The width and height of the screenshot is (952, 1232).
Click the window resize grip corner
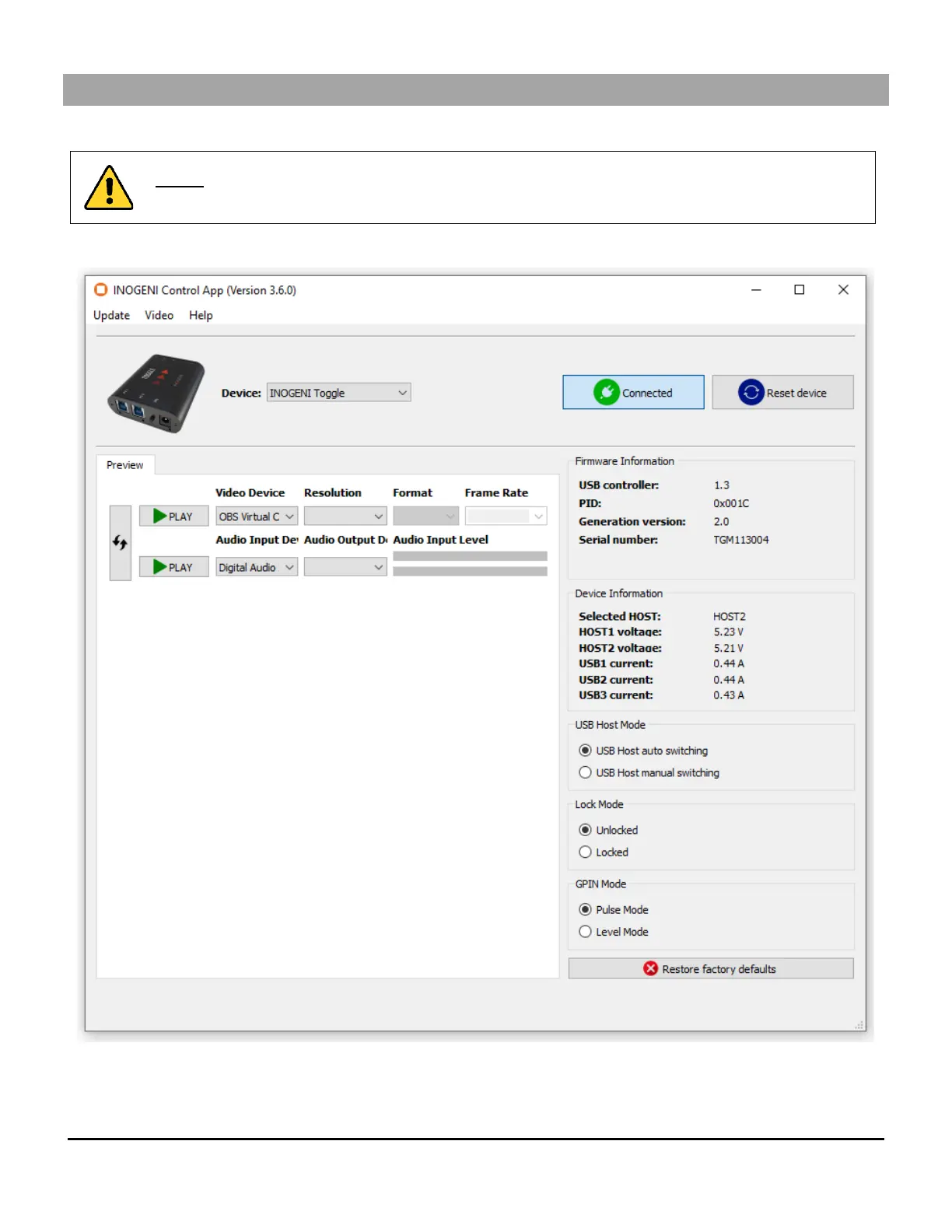[x=859, y=1025]
